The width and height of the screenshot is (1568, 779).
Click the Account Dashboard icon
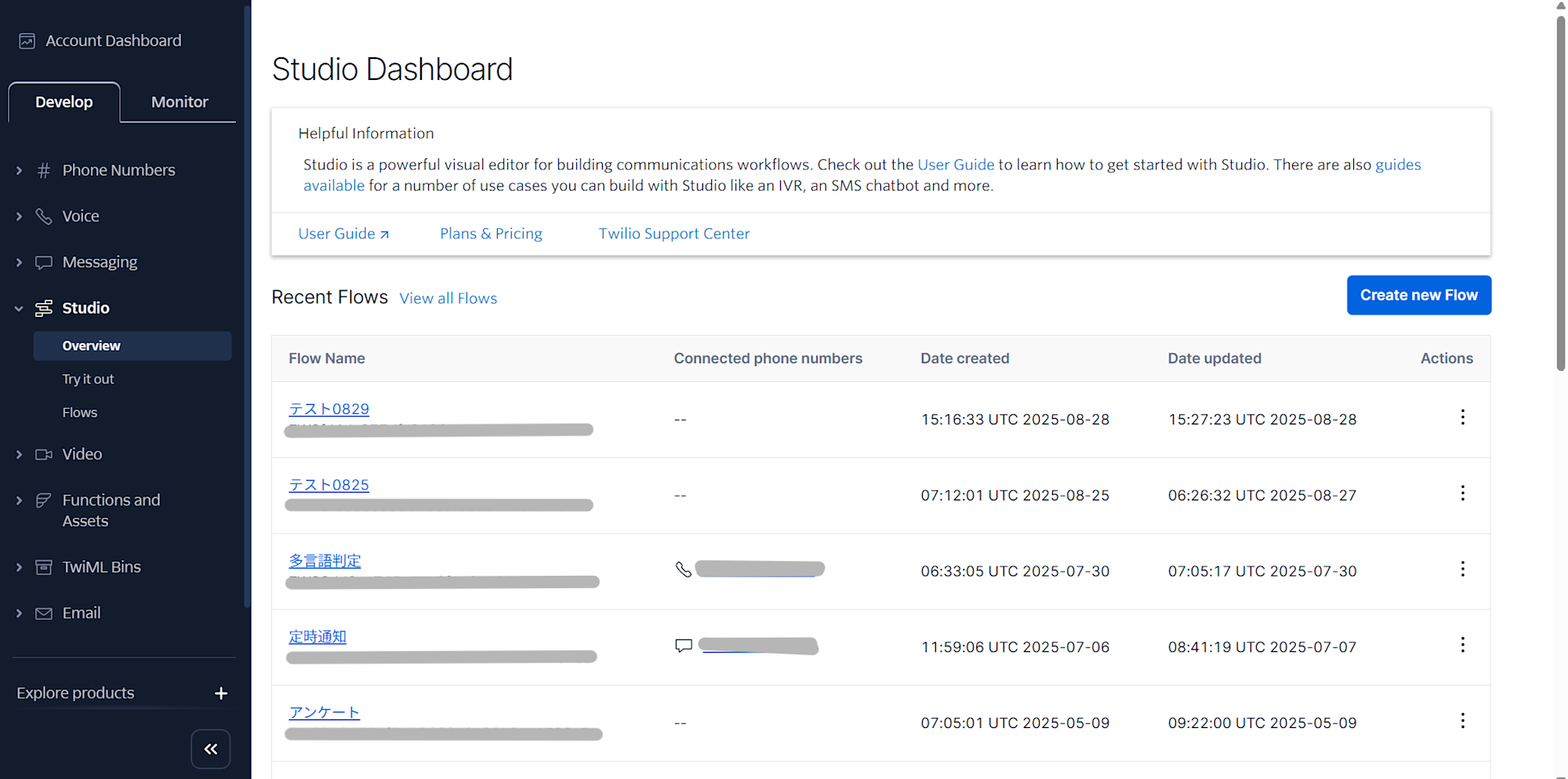tap(27, 41)
